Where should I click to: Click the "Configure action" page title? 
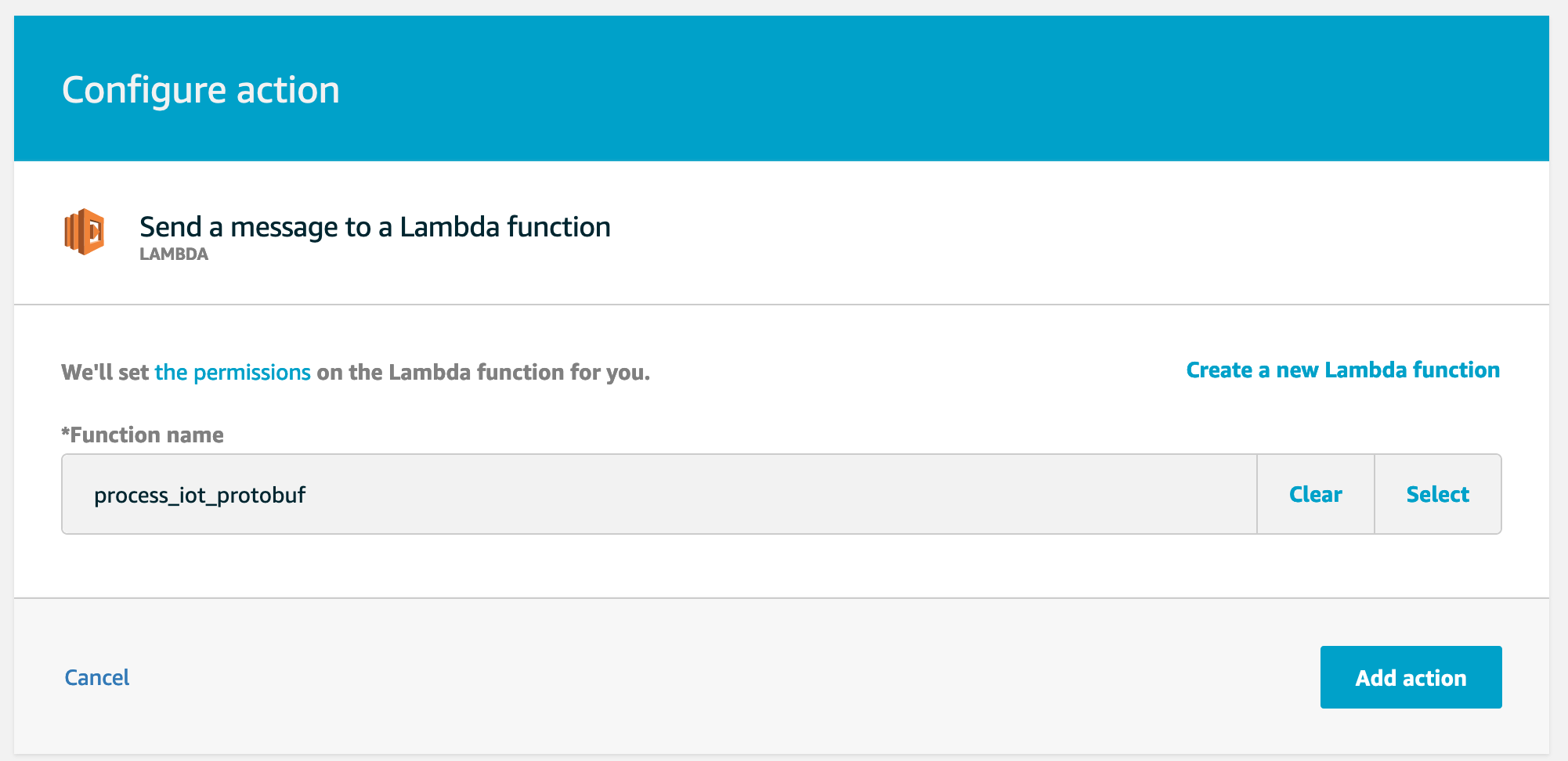coord(201,90)
